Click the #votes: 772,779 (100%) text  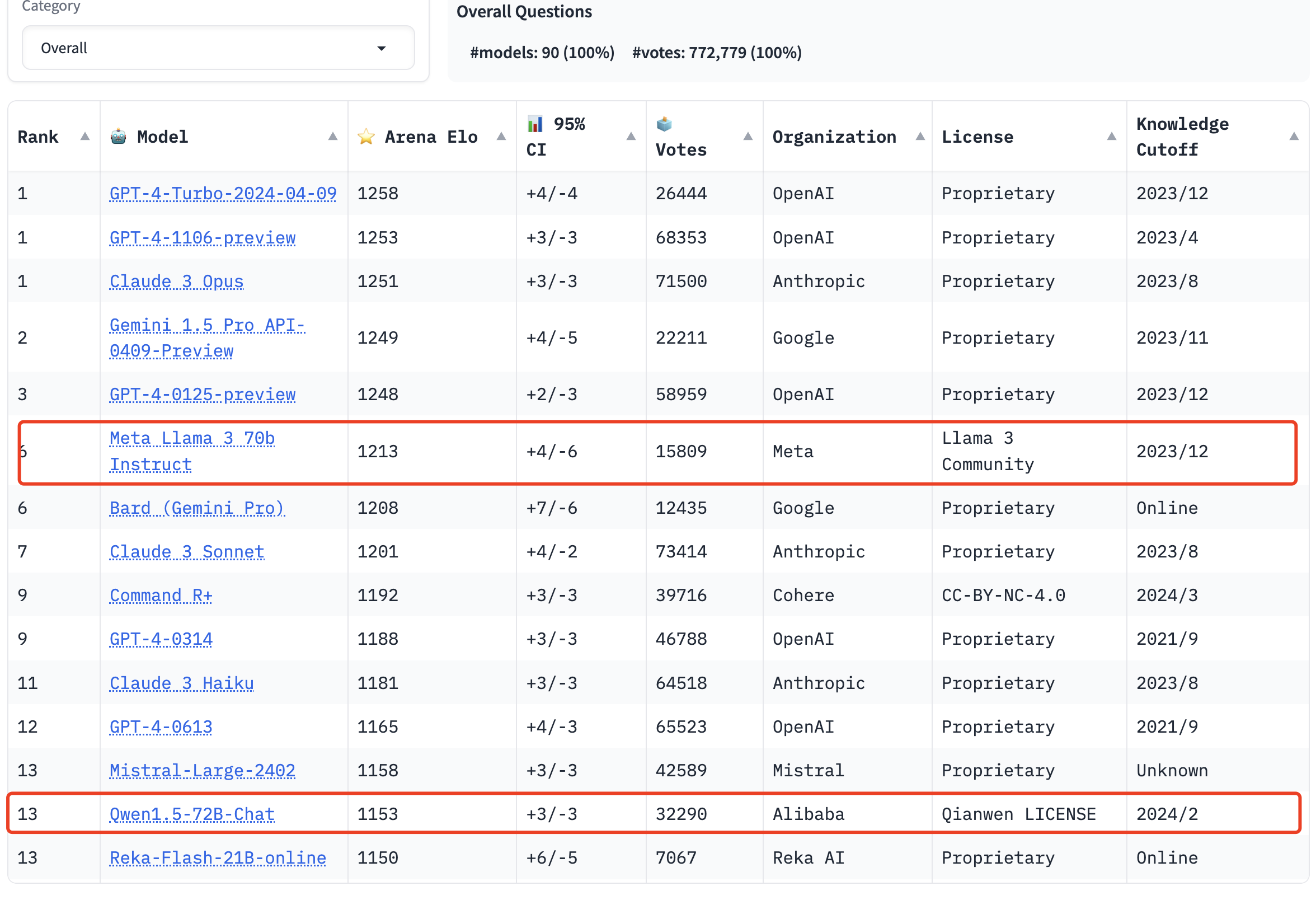coord(717,53)
